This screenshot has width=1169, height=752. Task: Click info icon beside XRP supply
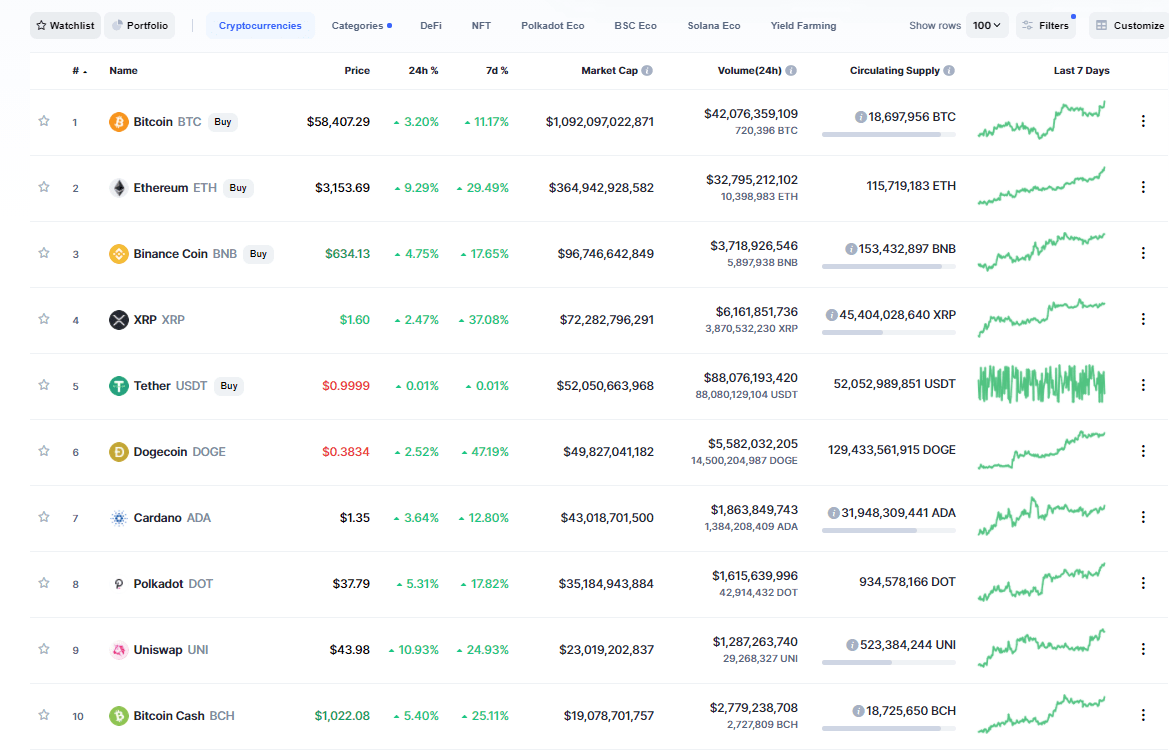coord(831,315)
